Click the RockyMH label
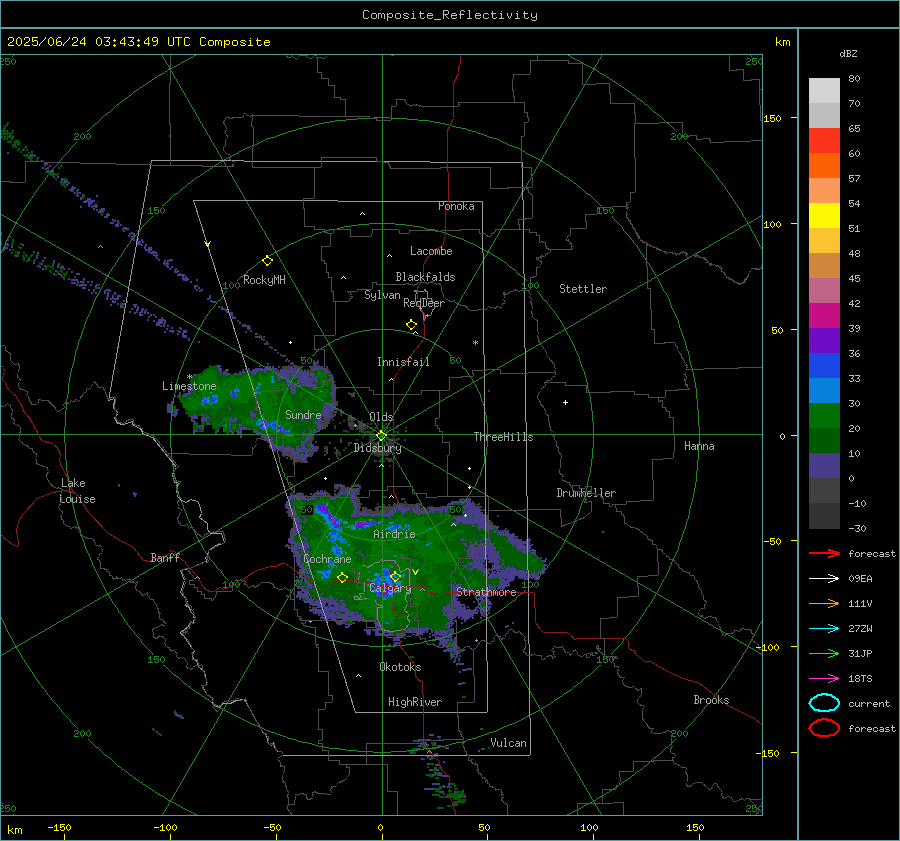Image resolution: width=900 pixels, height=841 pixels. (x=264, y=280)
